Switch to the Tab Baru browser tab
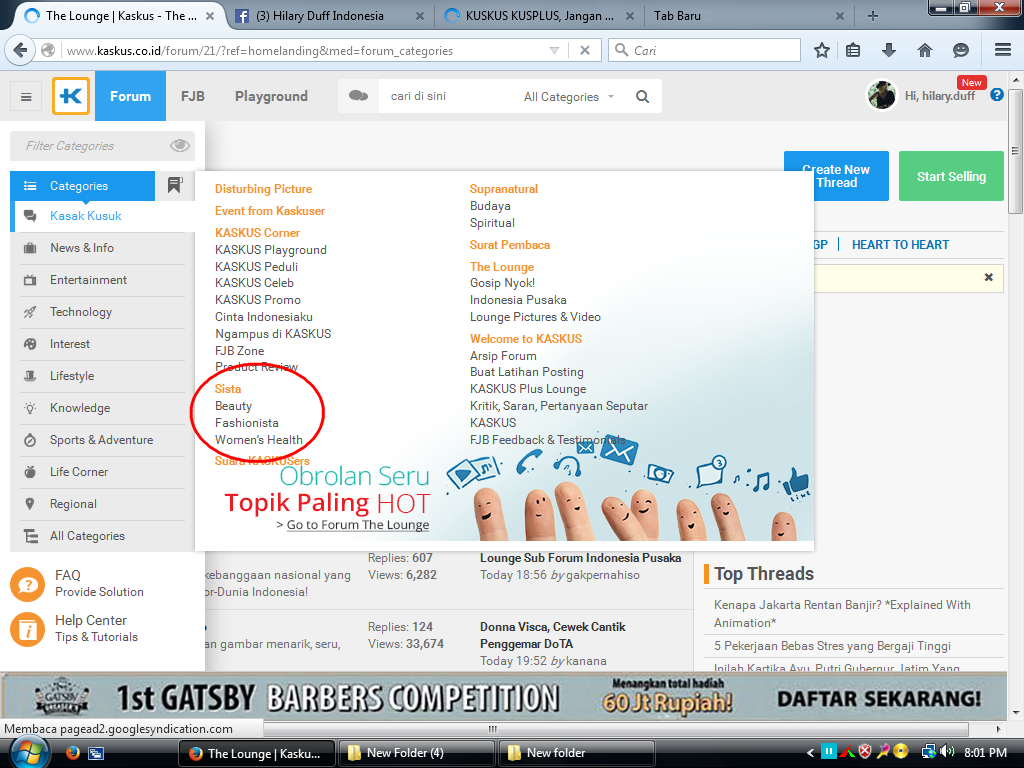The image size is (1024, 768). click(746, 16)
